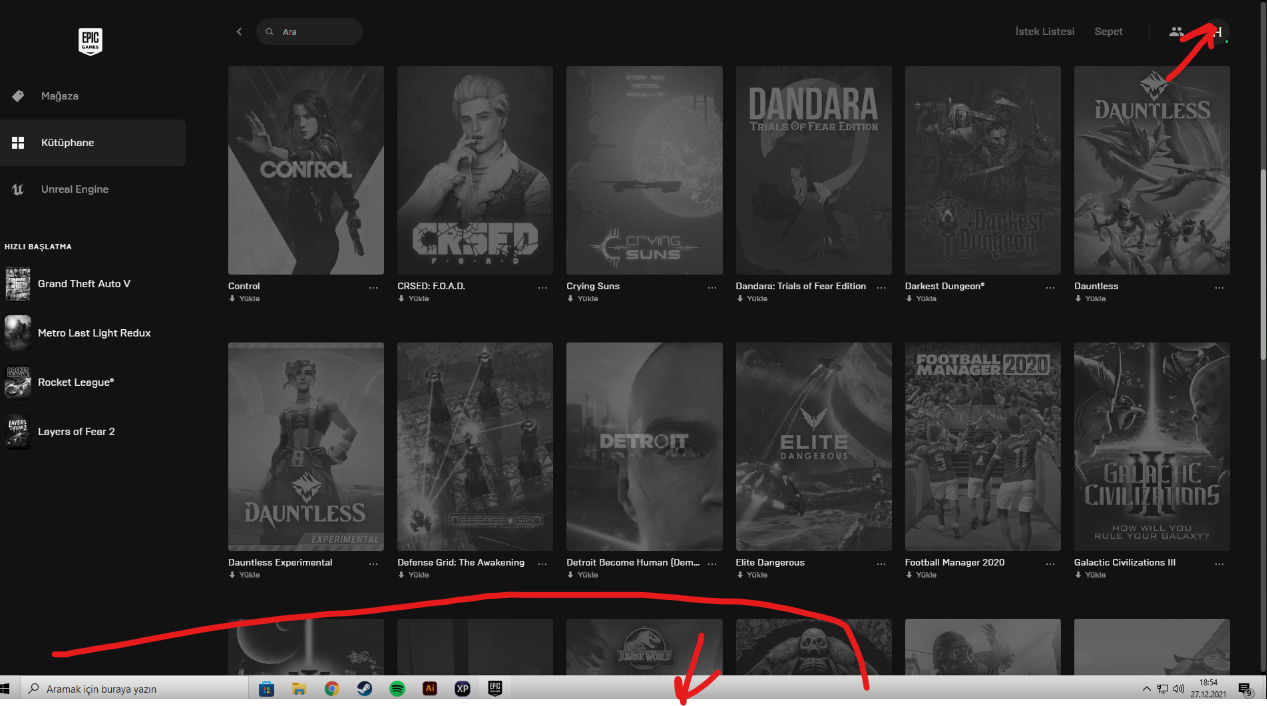Launch Metro Last Light Redux quick-launch icon
This screenshot has width=1267, height=706.
(18, 333)
